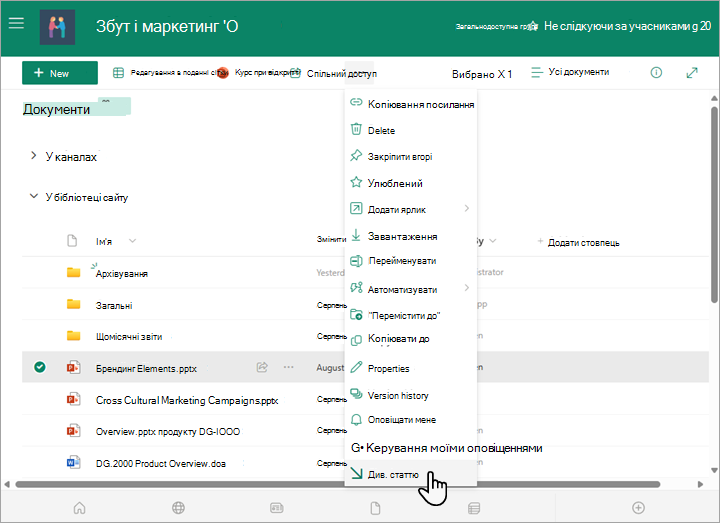Image resolution: width=720 pixels, height=523 pixels.
Task: Open the lists icon in bottom bar
Action: point(474,508)
